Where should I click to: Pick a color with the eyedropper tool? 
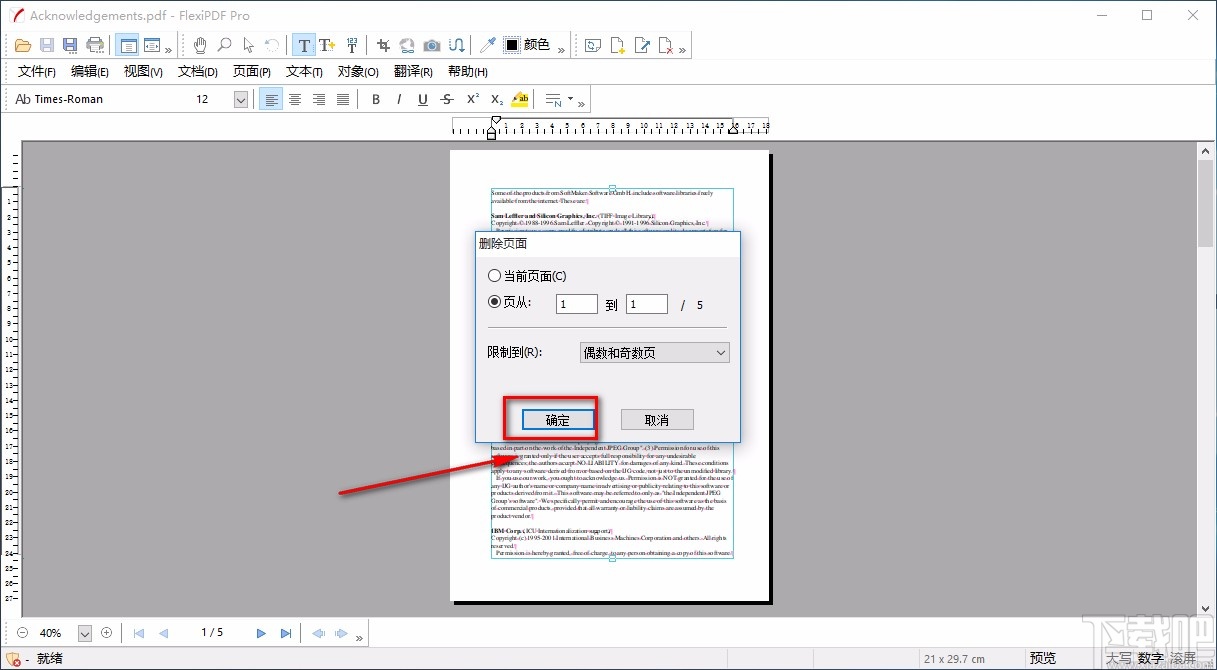tap(487, 44)
